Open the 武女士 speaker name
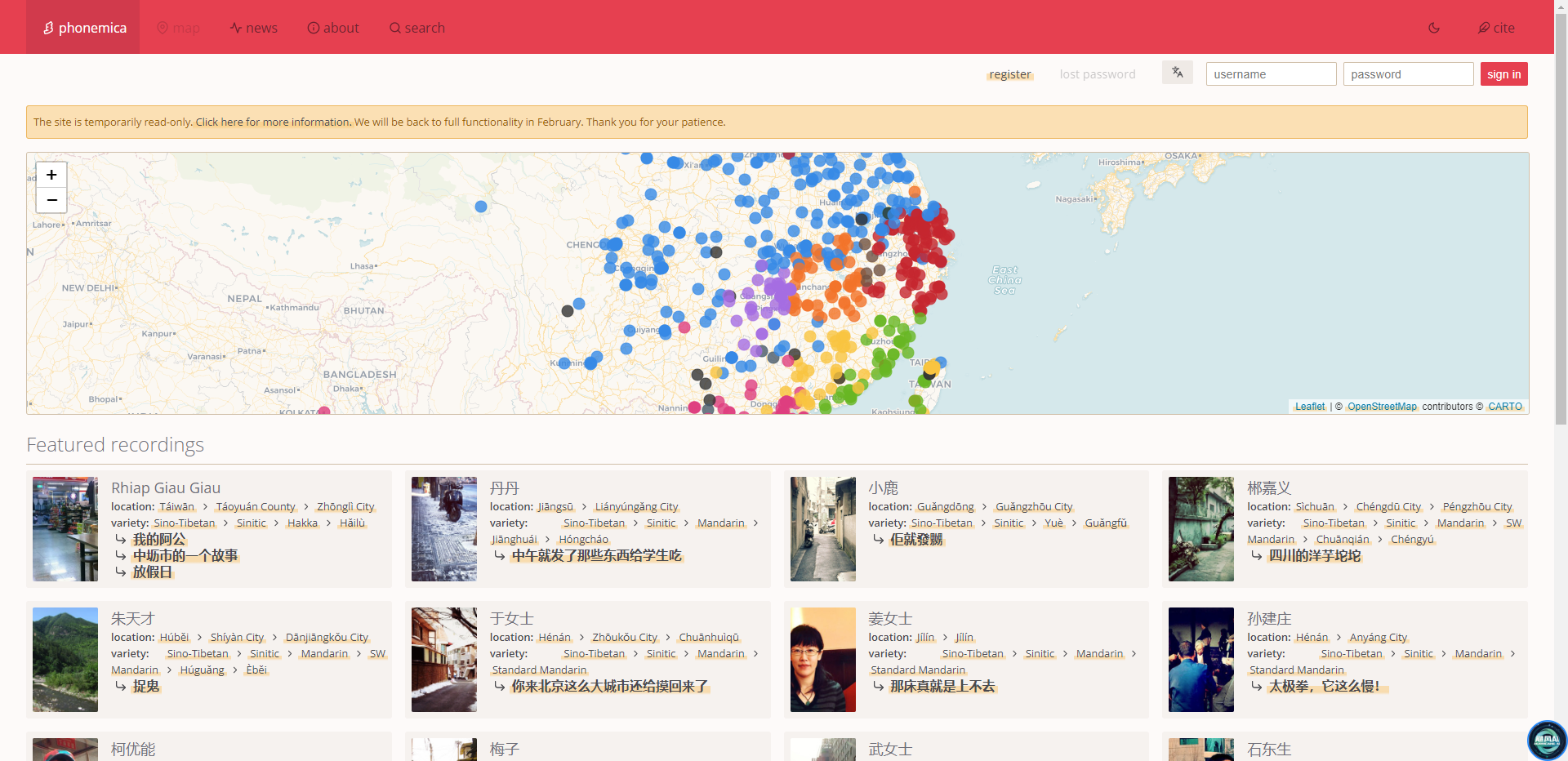 pyautogui.click(x=890, y=750)
